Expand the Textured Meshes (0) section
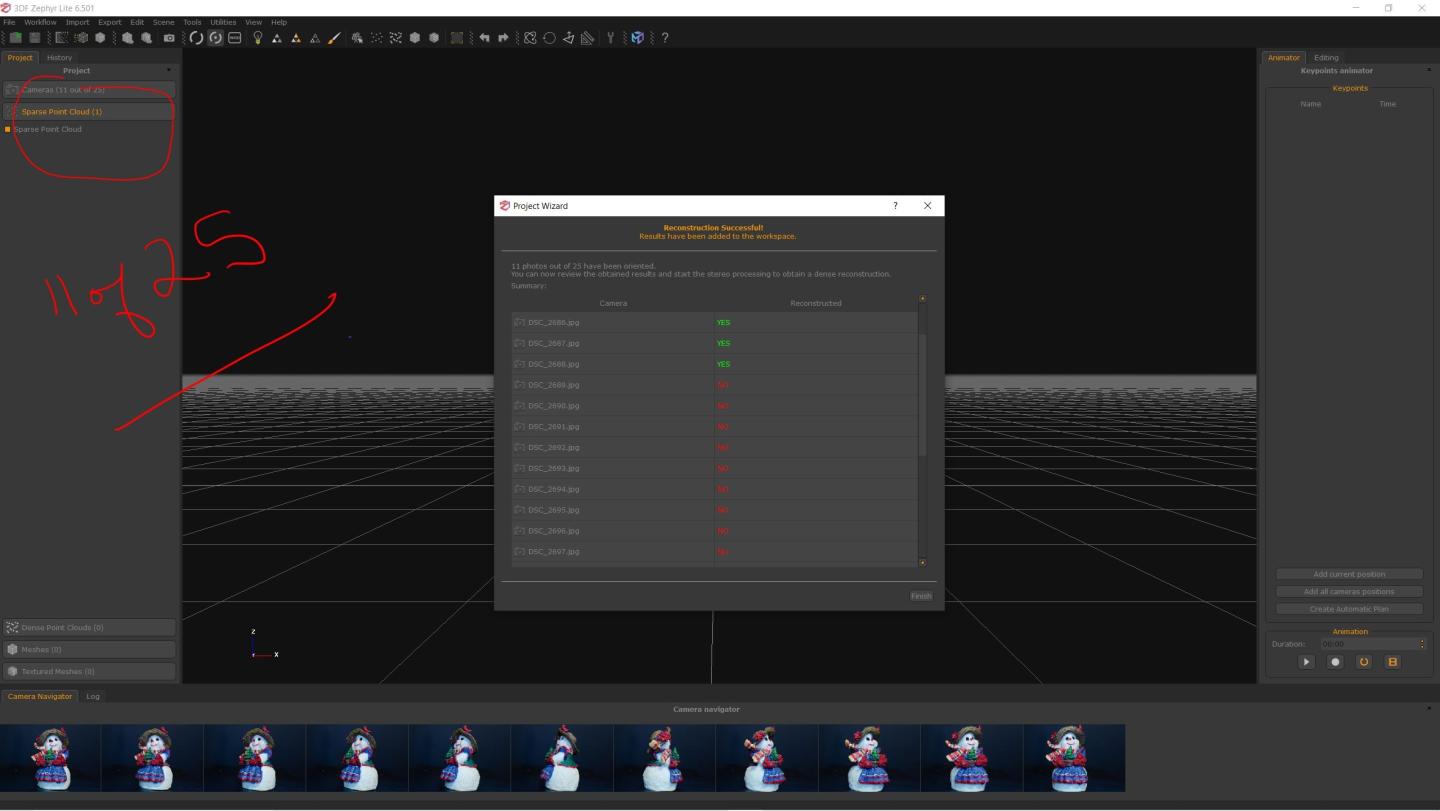Screen dimensions: 1440x811 [89, 671]
